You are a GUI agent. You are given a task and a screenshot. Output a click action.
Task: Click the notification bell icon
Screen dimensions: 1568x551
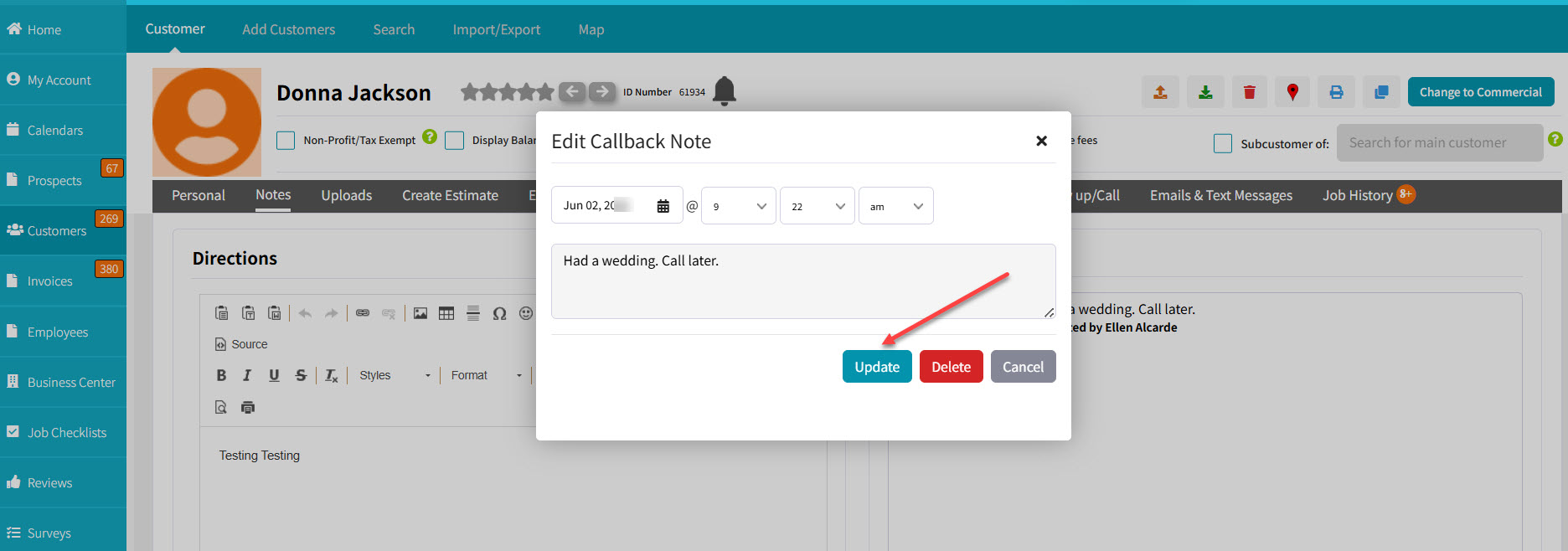click(x=725, y=90)
